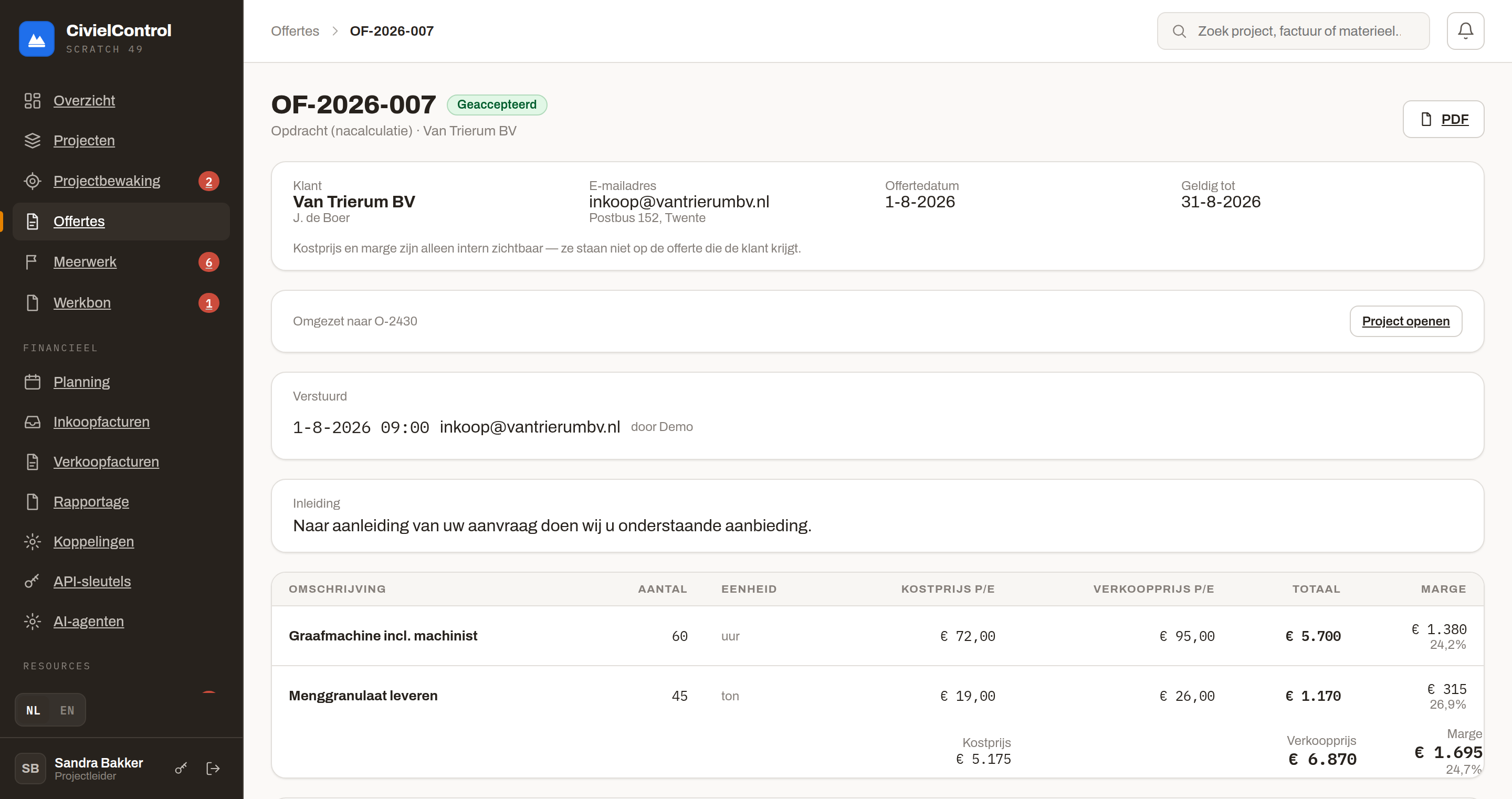Click the total € 1.170 cell
This screenshot has width=1512, height=799.
point(1313,696)
